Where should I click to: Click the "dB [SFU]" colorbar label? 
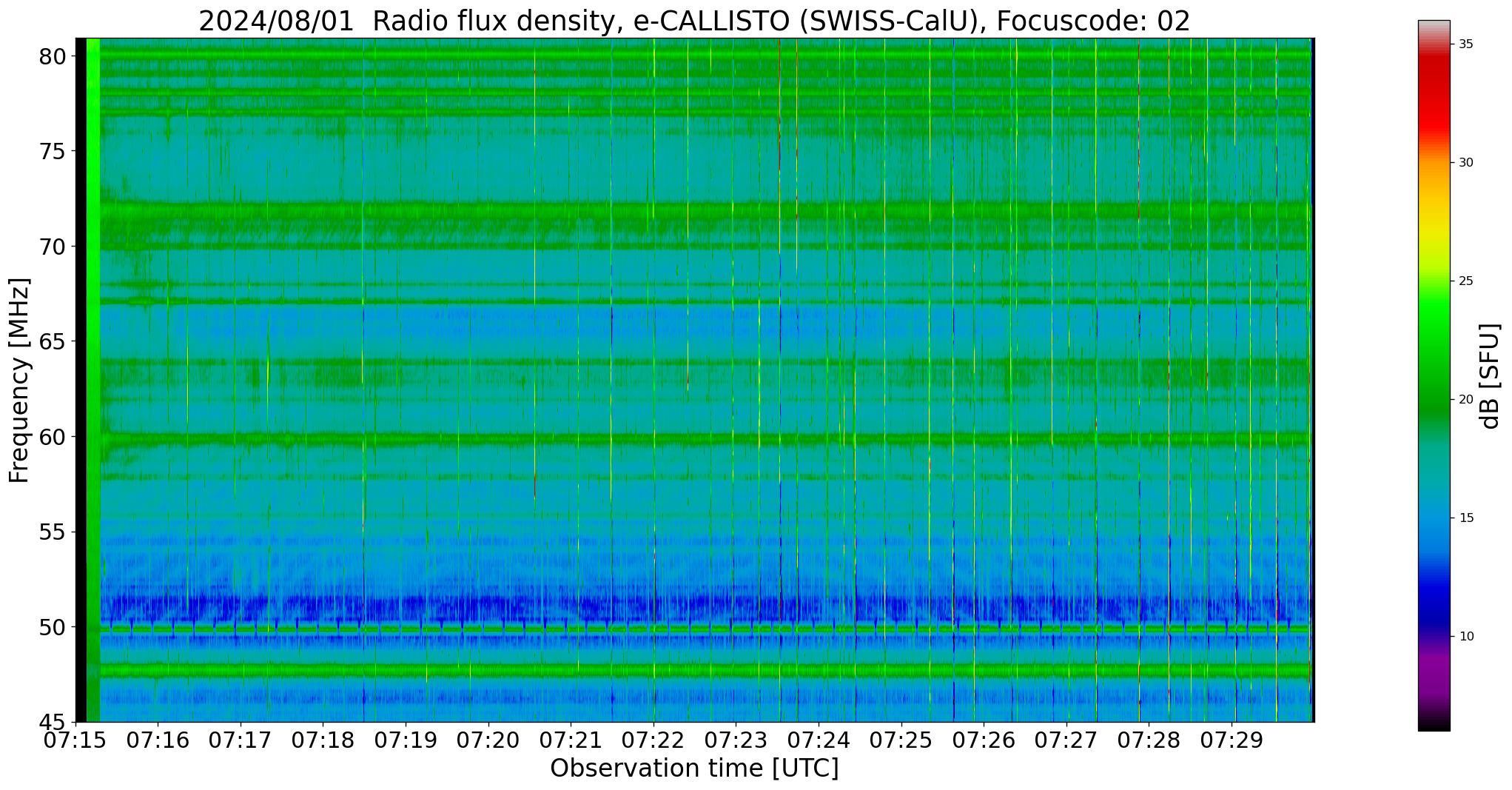pyautogui.click(x=1491, y=376)
